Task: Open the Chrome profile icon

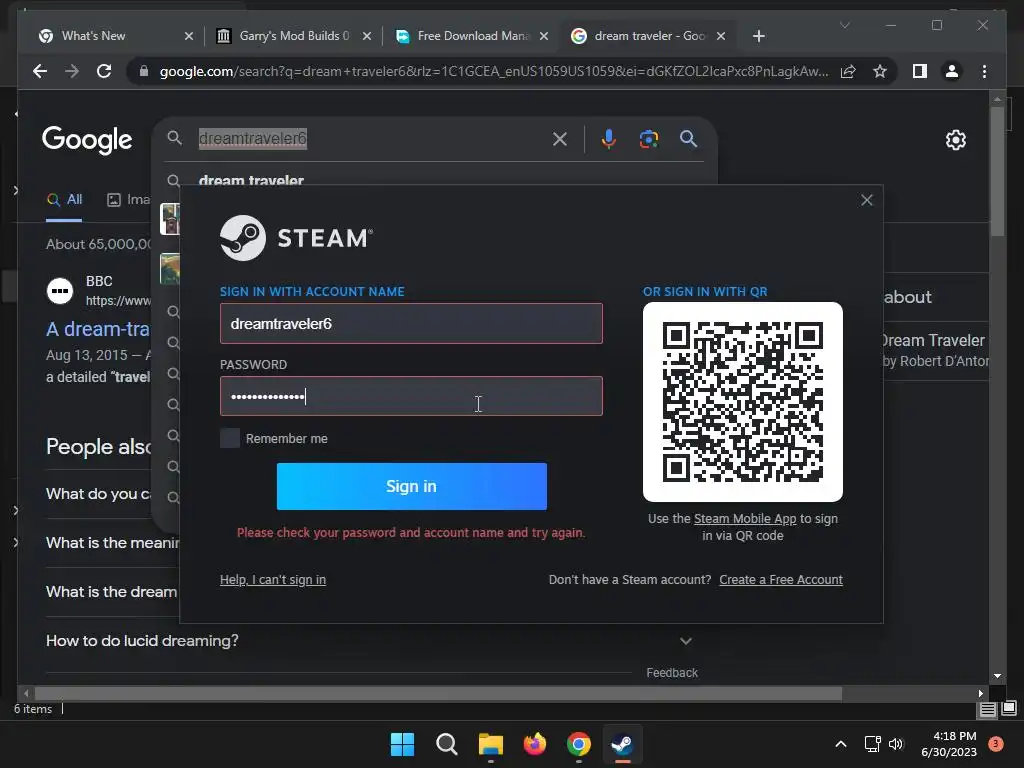Action: pyautogui.click(x=952, y=71)
